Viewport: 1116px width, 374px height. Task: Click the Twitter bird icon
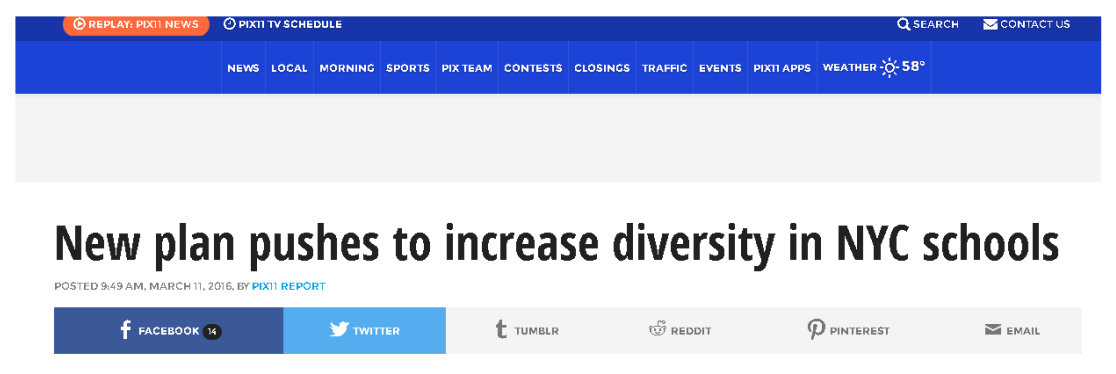click(339, 330)
